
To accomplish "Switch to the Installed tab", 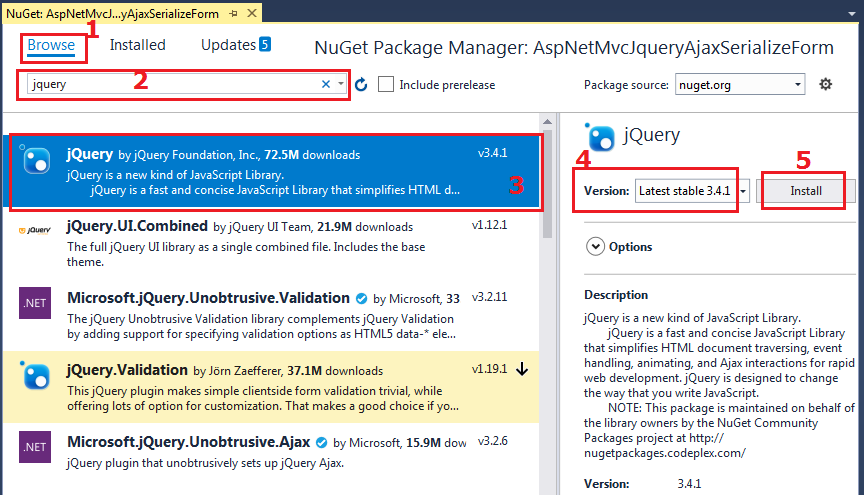I will (x=137, y=45).
